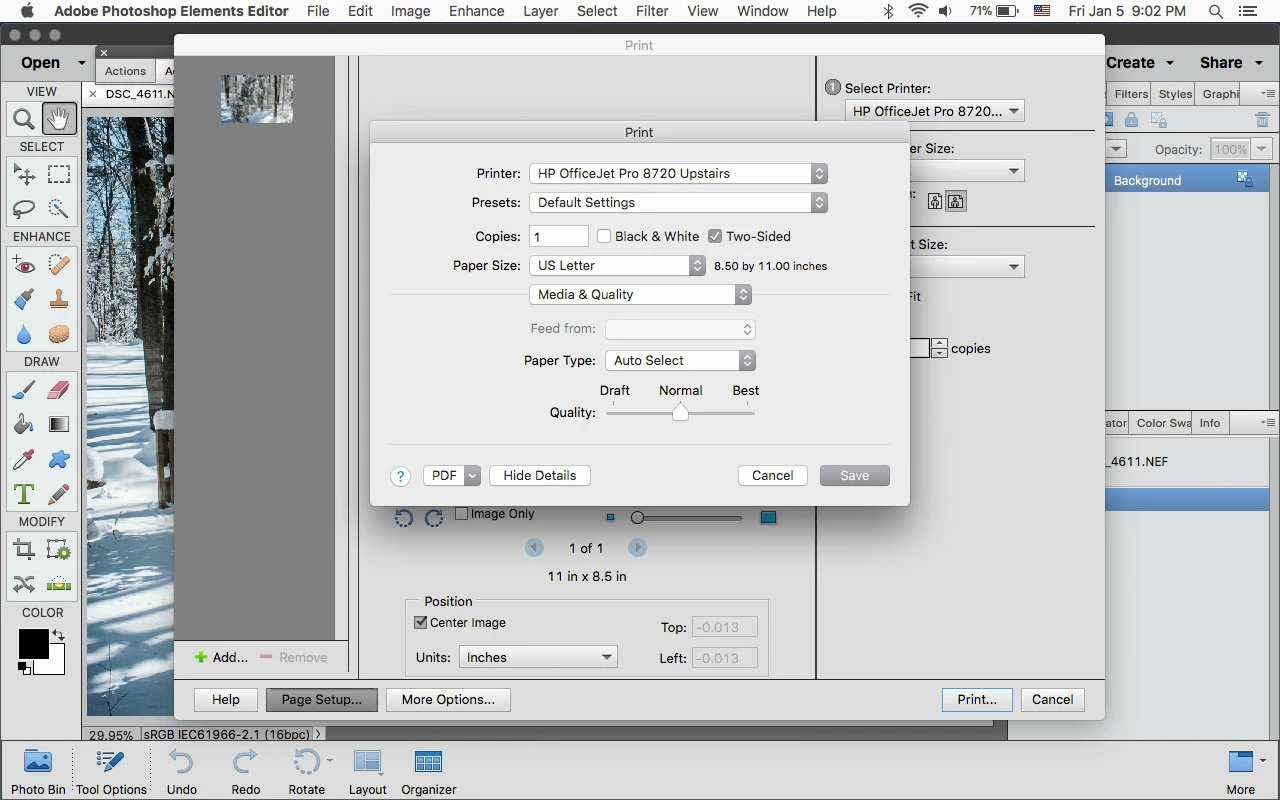Select the Gradient tool
Image resolution: width=1280 pixels, height=800 pixels.
59,425
